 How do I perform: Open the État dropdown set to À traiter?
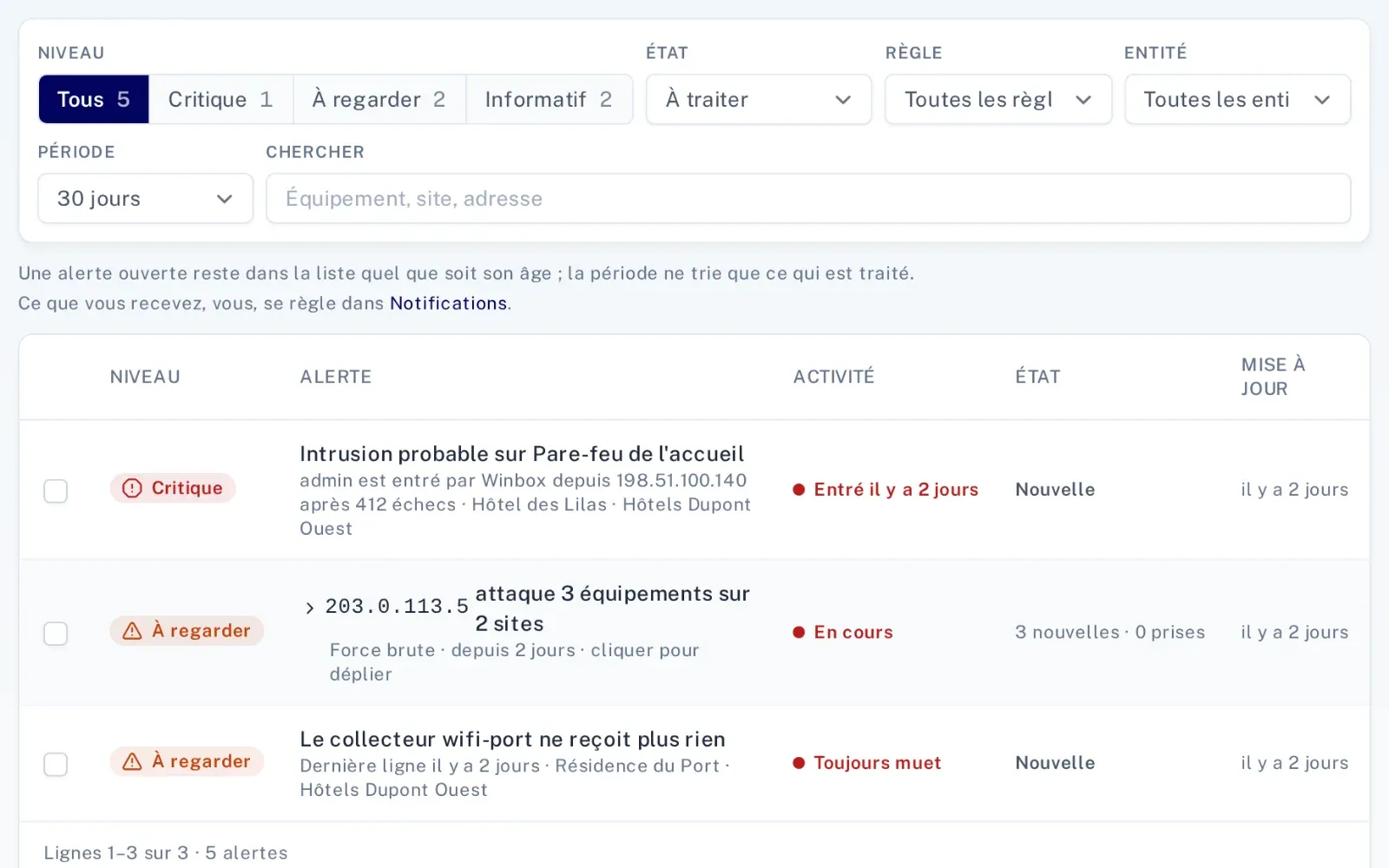[759, 99]
